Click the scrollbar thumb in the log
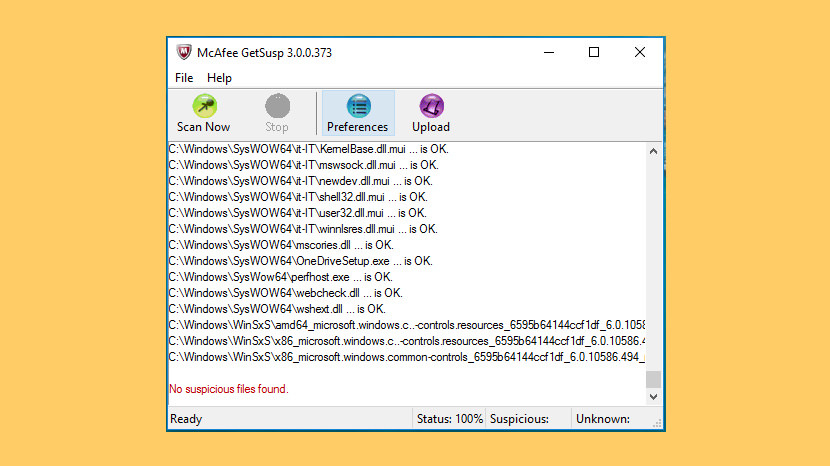830x466 pixels. click(x=654, y=379)
